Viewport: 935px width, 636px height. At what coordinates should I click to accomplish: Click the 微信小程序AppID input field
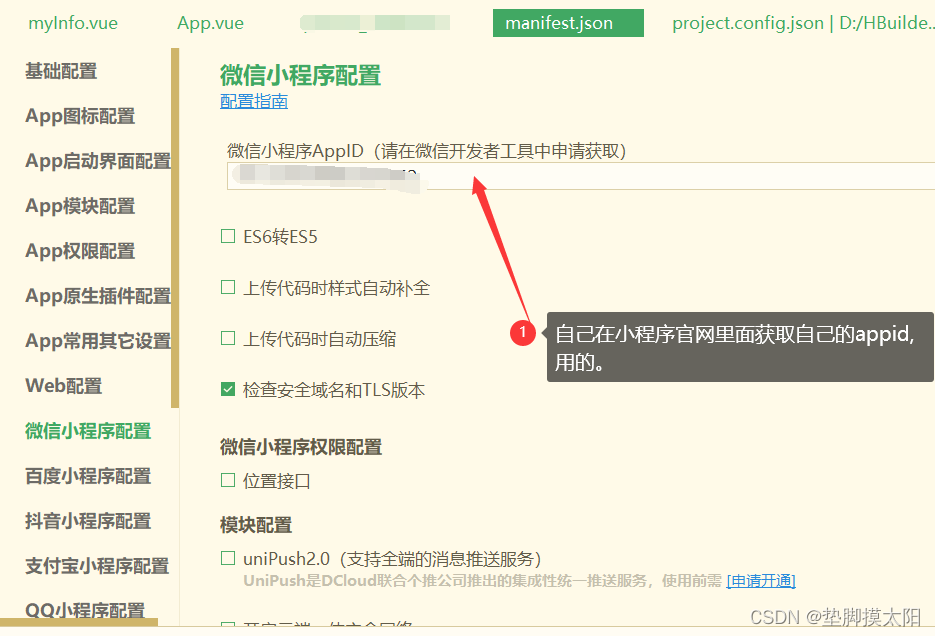tap(581, 176)
